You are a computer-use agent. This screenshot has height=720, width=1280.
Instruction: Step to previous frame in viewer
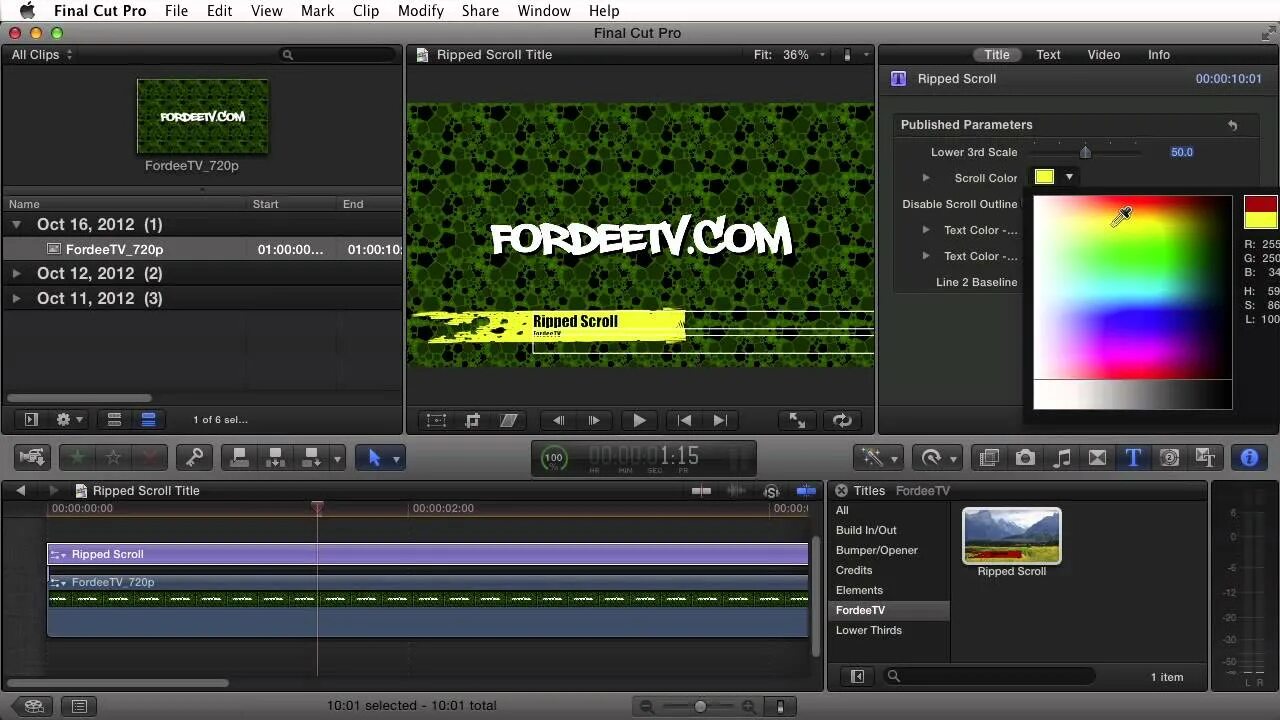(558, 420)
